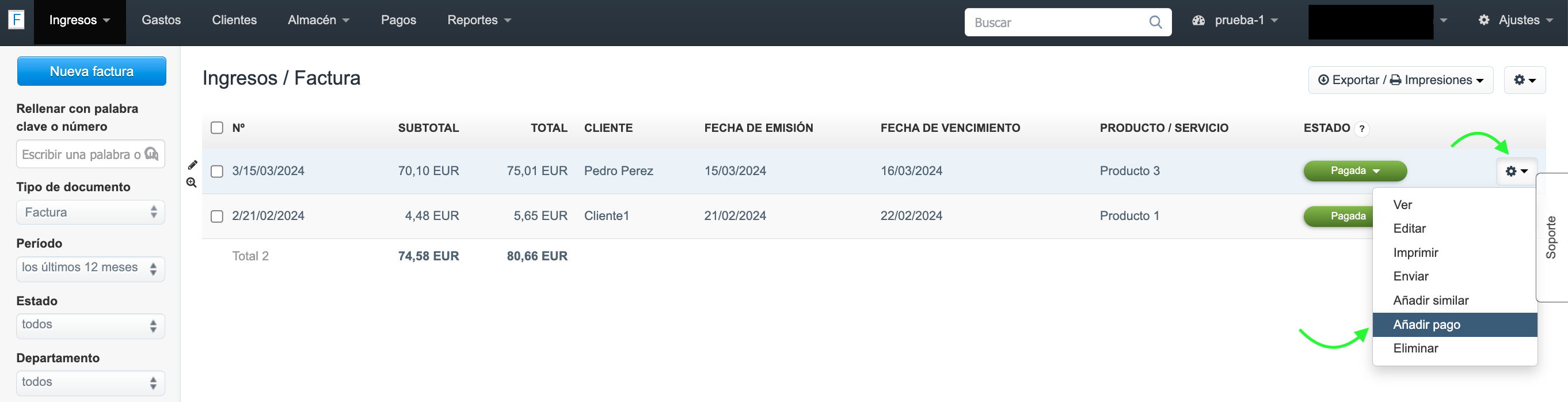Viewport: 1568px width, 402px height.
Task: Click the search magnifier icon in Buscar field
Action: [1155, 22]
